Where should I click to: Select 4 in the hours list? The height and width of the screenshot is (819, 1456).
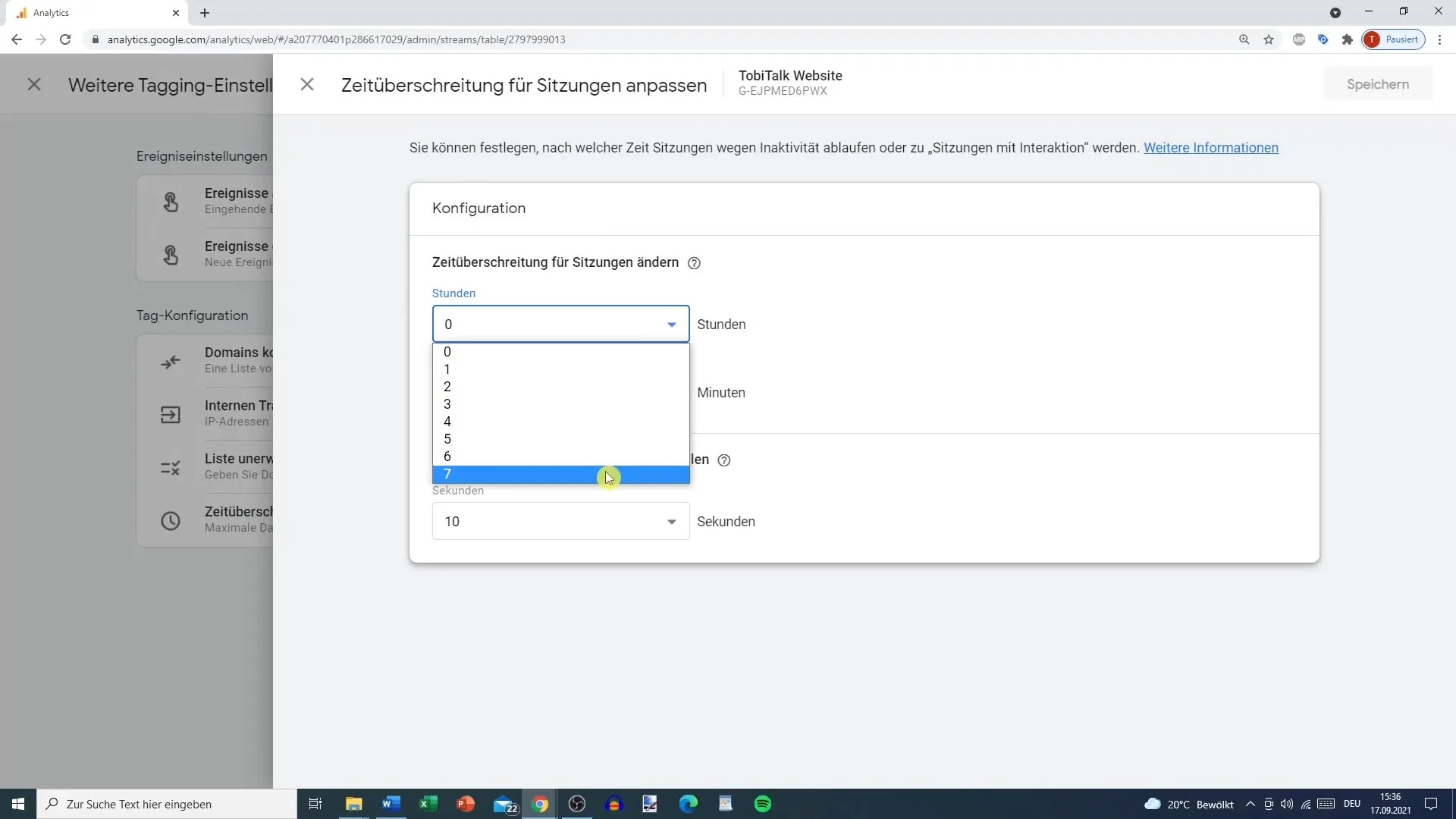point(560,422)
